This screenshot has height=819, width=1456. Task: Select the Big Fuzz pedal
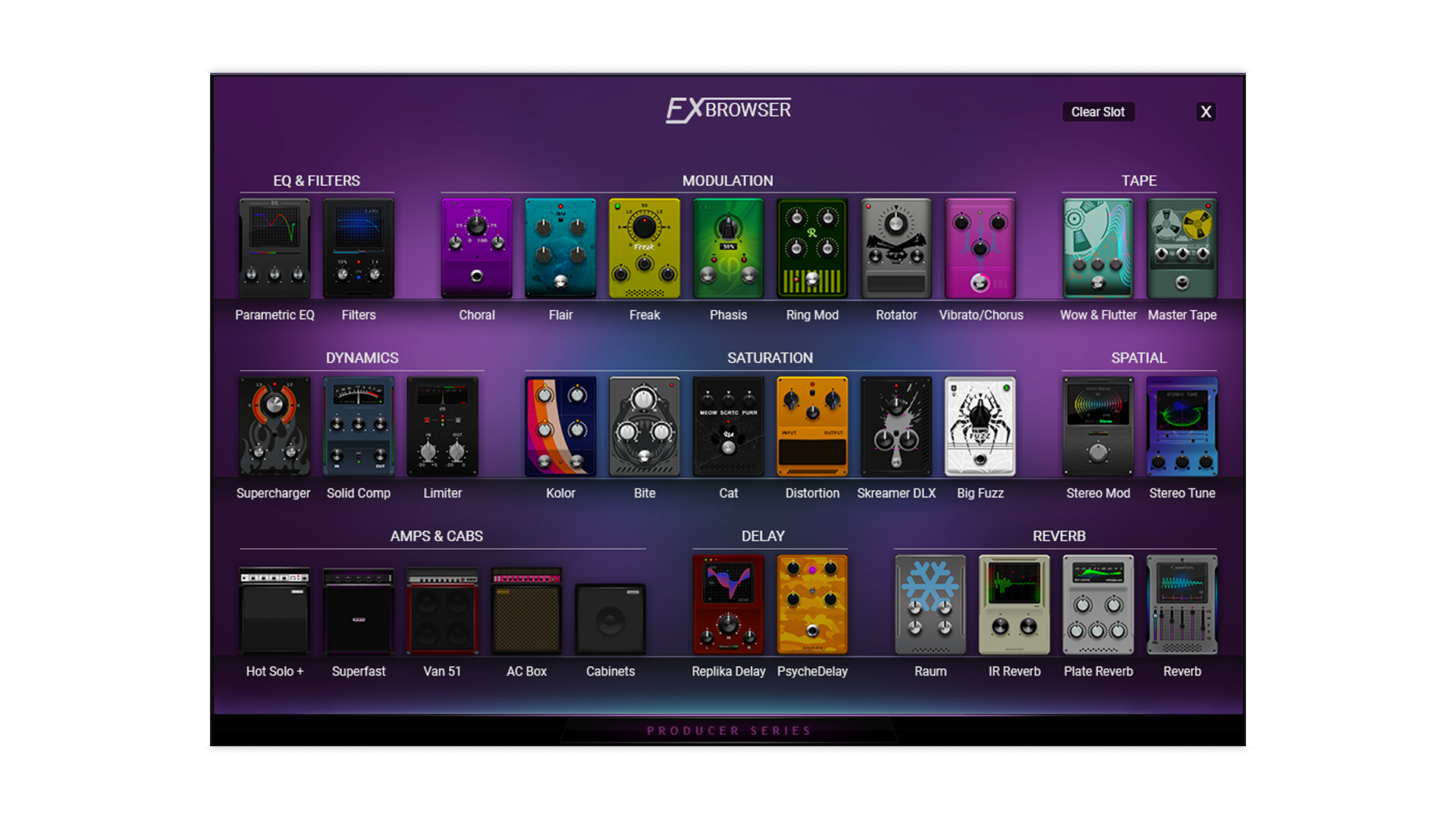980,427
